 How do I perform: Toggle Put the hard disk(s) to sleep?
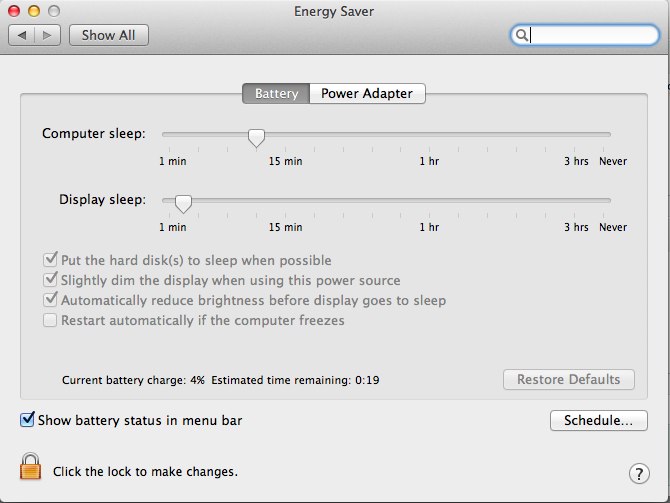point(50,259)
